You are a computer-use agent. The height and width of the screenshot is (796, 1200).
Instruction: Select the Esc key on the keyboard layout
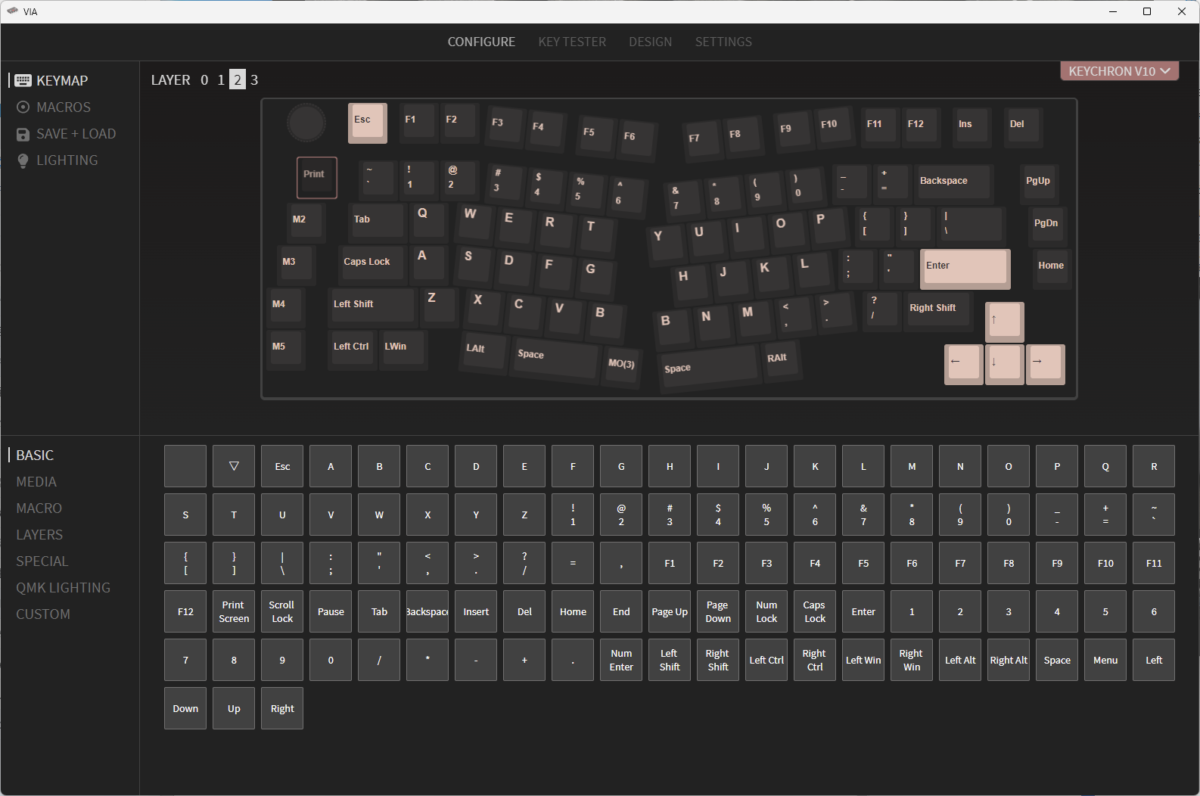click(367, 122)
